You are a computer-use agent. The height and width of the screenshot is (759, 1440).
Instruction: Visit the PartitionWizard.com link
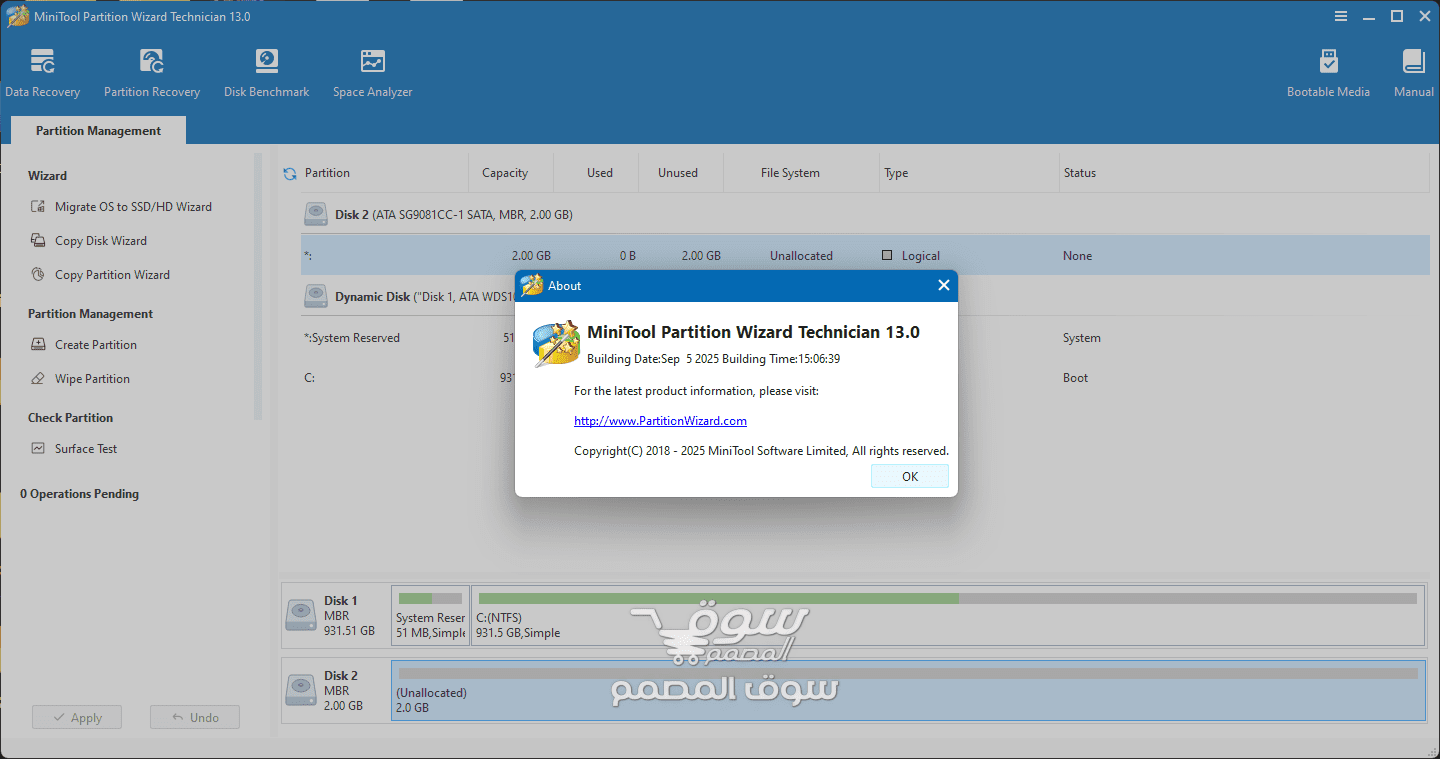click(660, 420)
